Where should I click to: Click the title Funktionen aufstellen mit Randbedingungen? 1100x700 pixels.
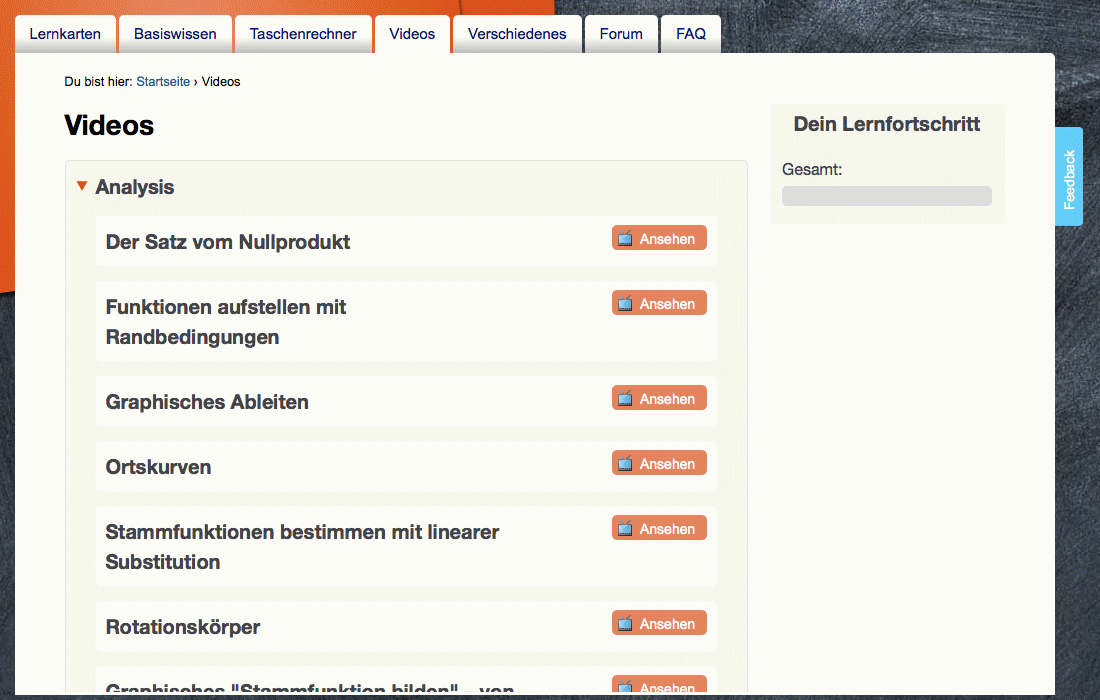tap(226, 322)
